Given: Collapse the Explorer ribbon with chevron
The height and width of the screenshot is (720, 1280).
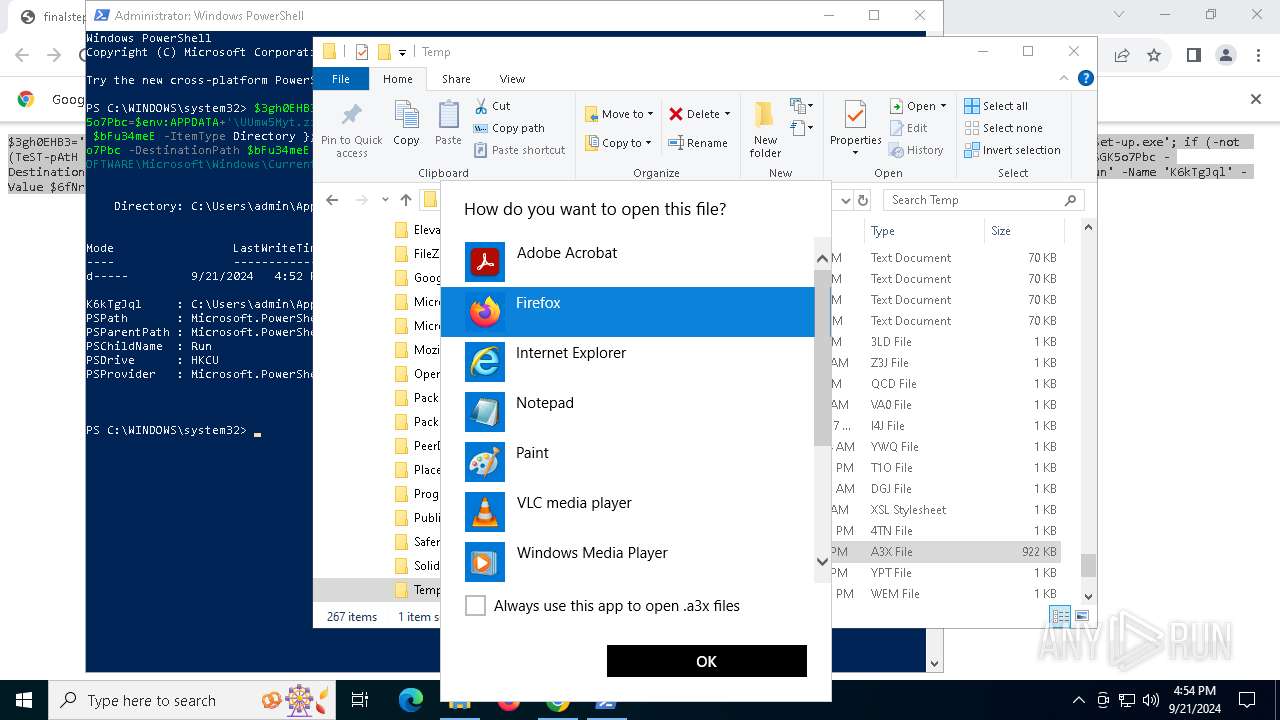Looking at the screenshot, I should pos(1065,78).
